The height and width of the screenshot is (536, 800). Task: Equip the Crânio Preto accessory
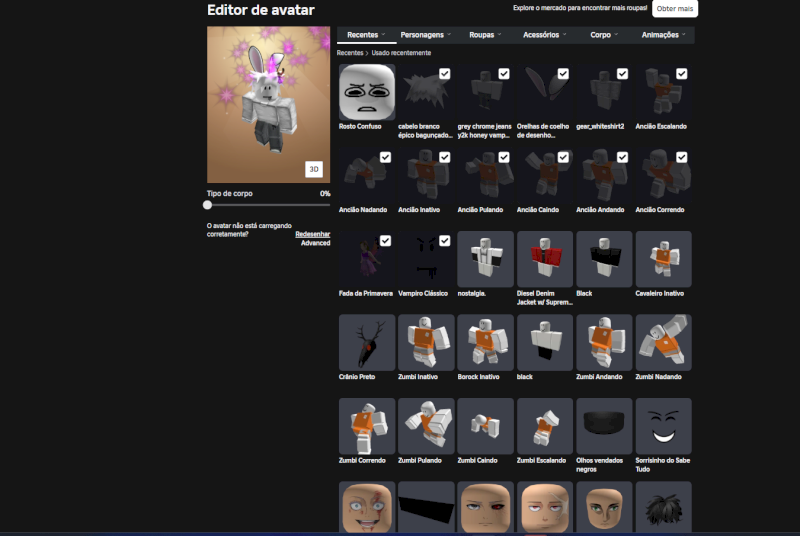(x=367, y=343)
